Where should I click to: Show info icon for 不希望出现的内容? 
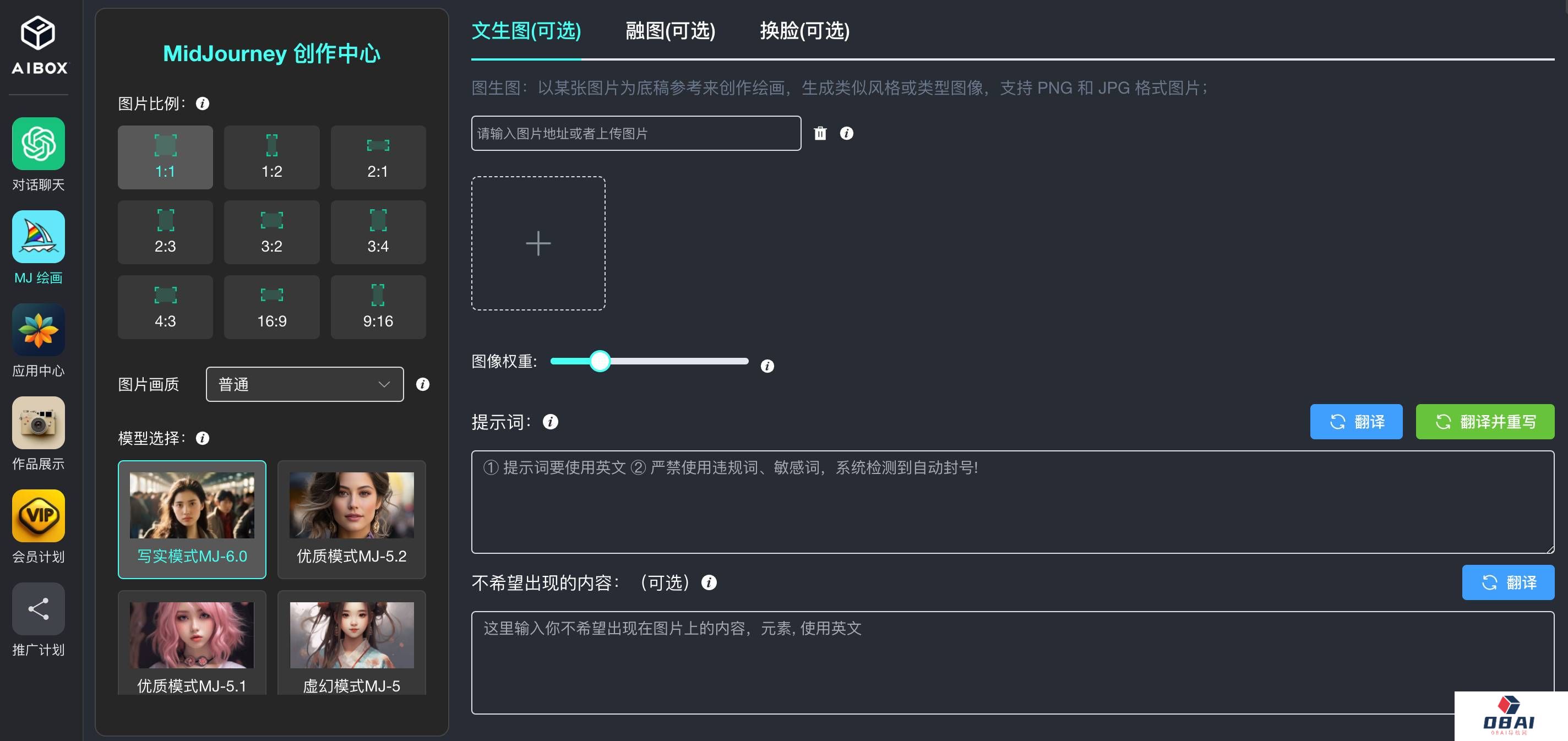[x=709, y=582]
